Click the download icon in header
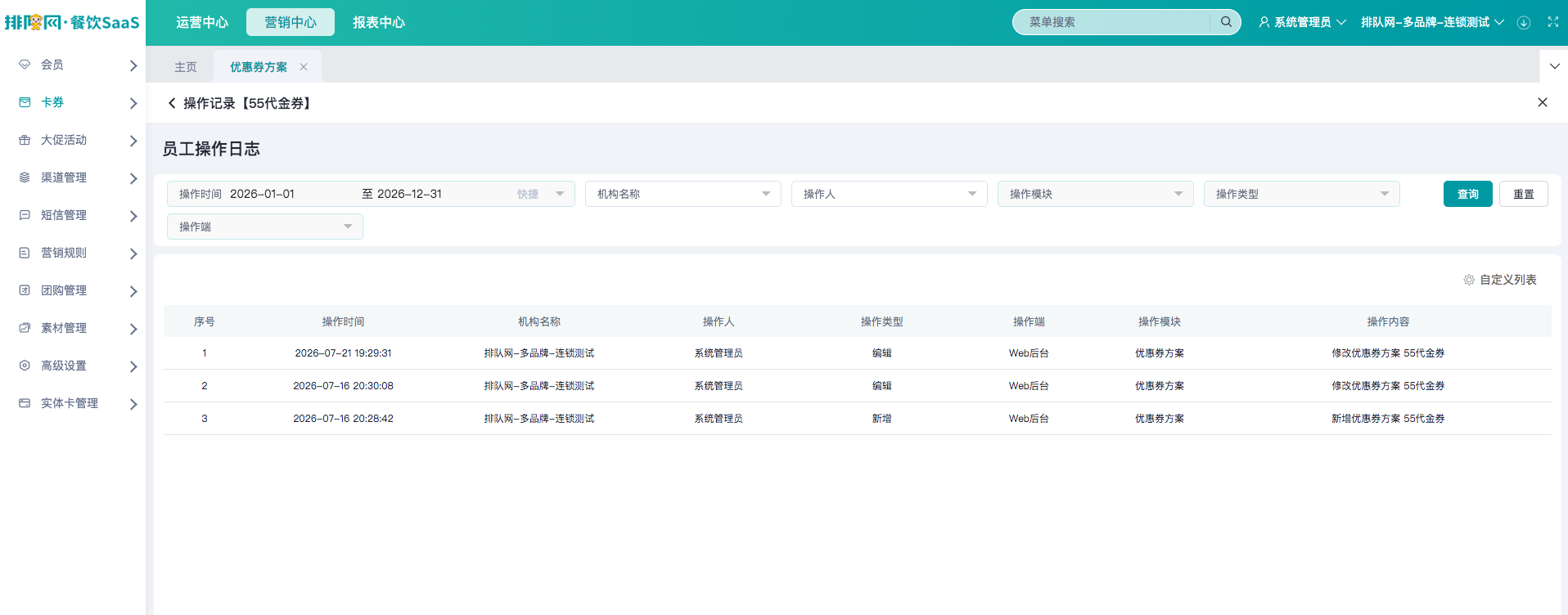This screenshot has height=615, width=1568. pos(1524,22)
